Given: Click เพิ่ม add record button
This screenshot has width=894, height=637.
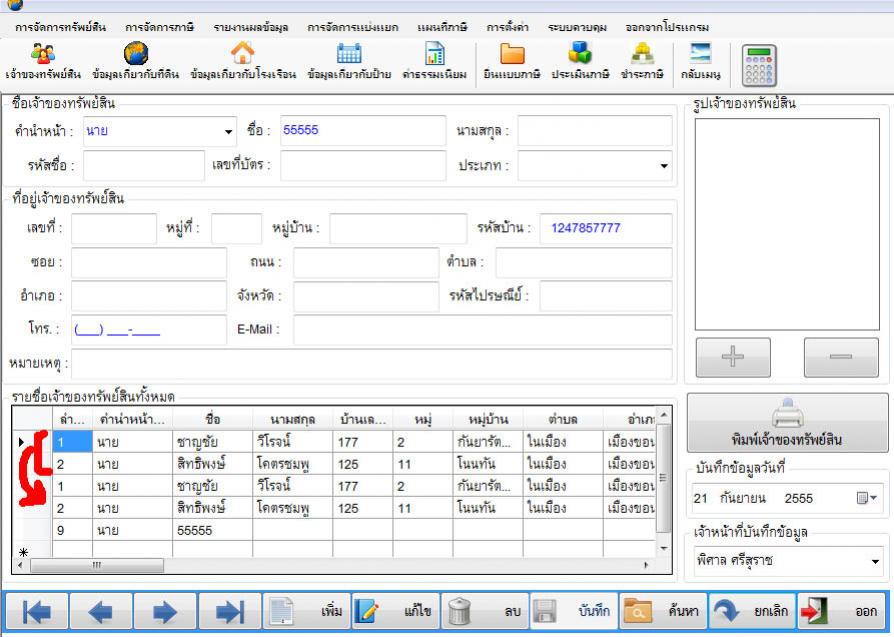Looking at the screenshot, I should [x=306, y=612].
